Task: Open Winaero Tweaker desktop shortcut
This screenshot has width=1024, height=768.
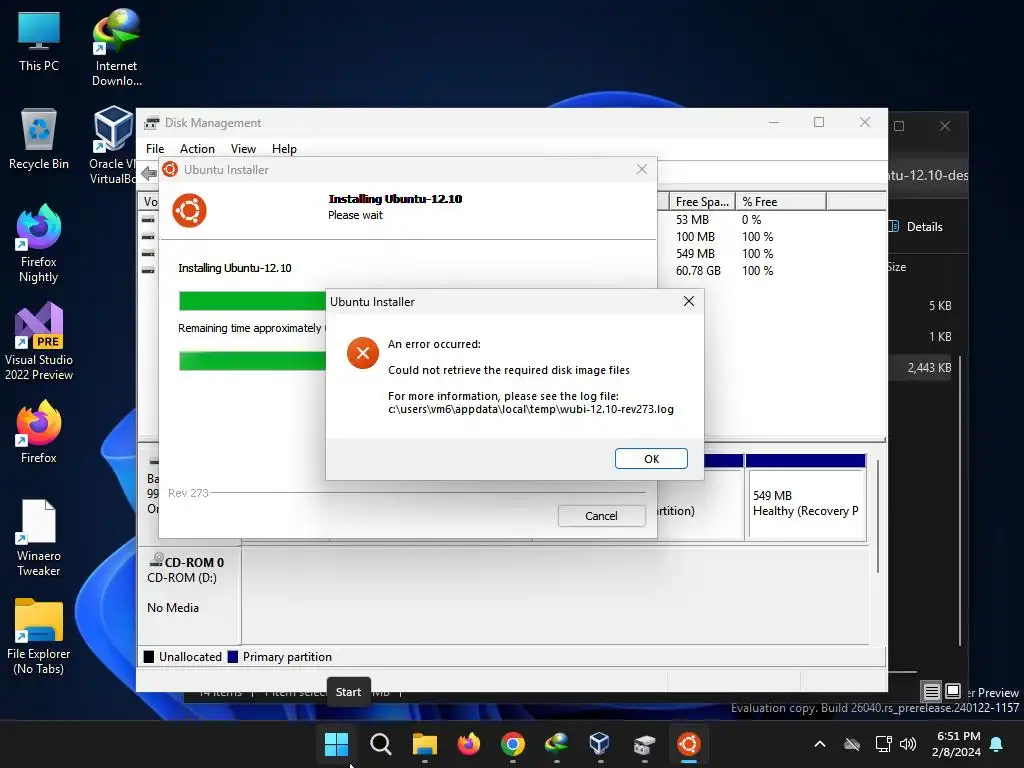Action: point(39,537)
